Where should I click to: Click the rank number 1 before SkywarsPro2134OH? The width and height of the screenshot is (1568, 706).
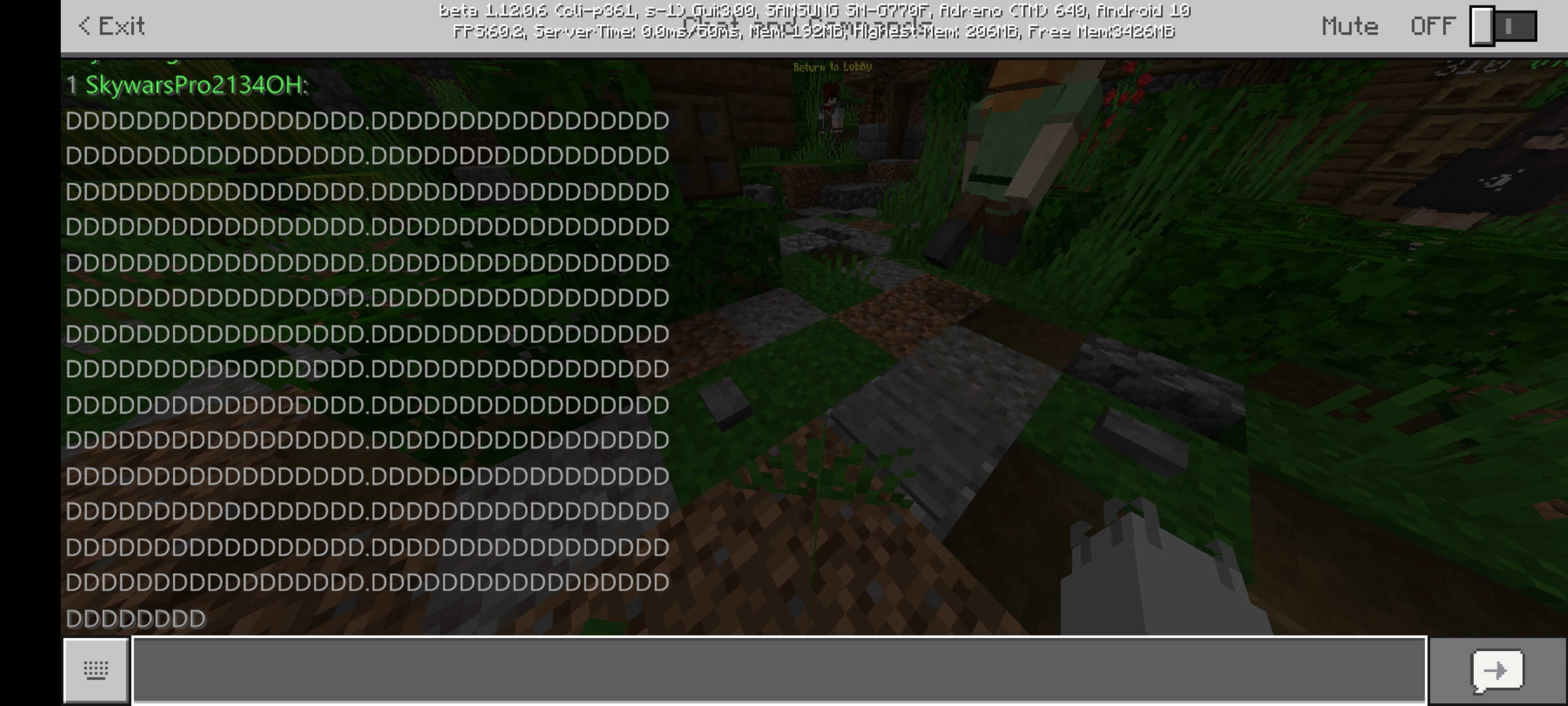click(x=72, y=85)
